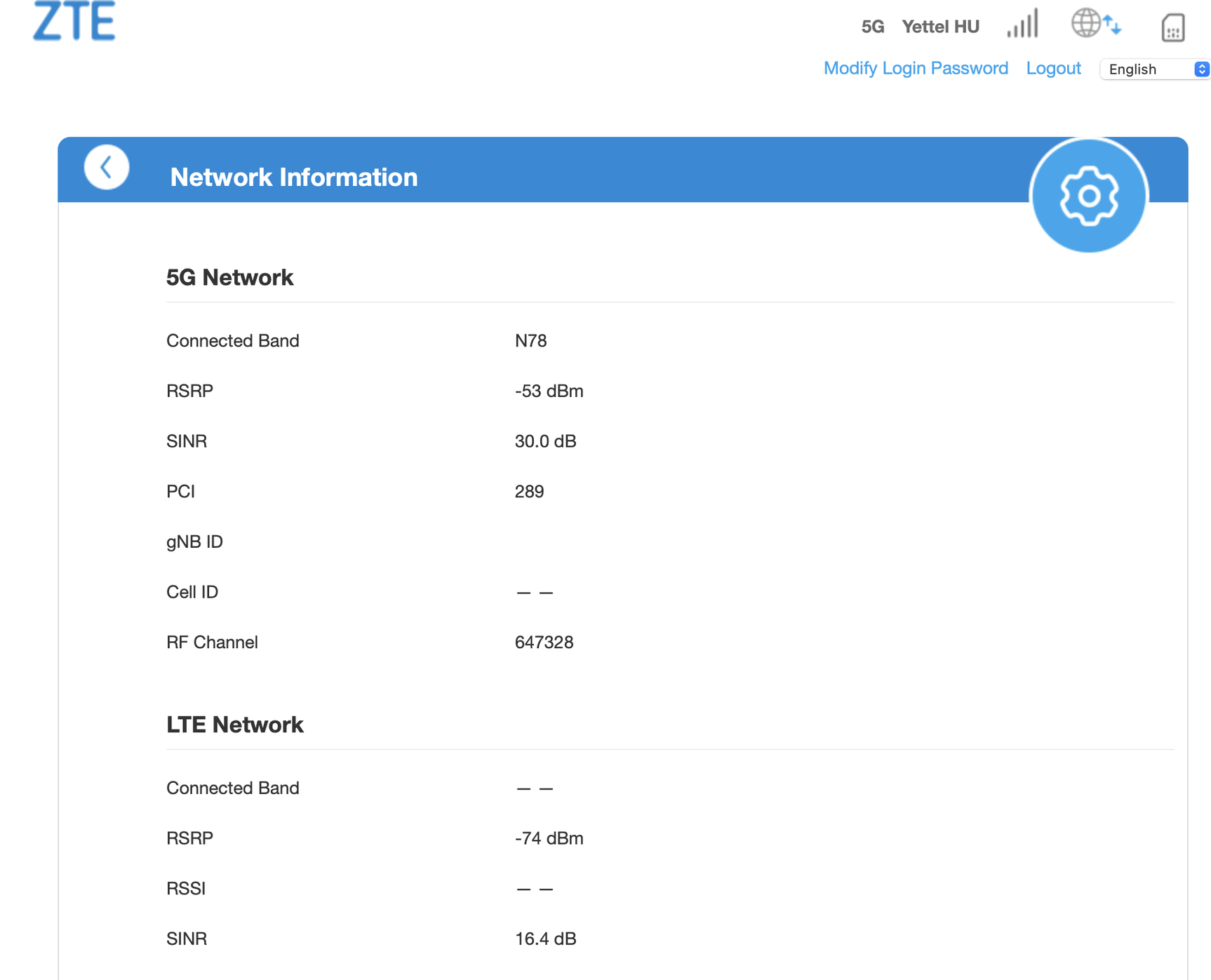The width and height of the screenshot is (1211, 980).
Task: Select the 16.4 dB LTE SINR value
Action: tap(546, 939)
